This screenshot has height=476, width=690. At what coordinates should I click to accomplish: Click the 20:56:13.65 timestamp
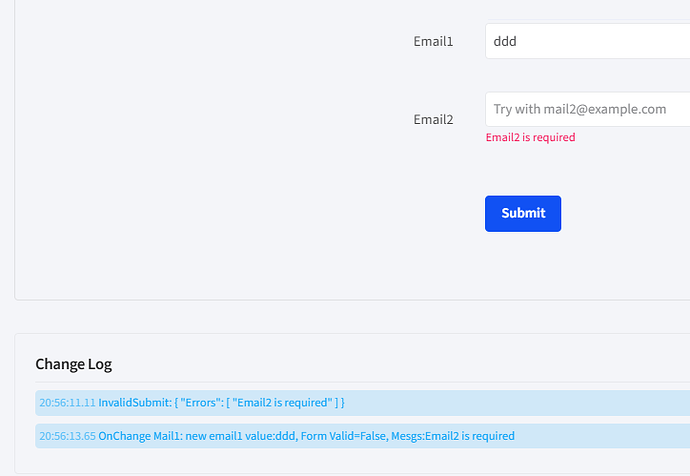(67, 436)
